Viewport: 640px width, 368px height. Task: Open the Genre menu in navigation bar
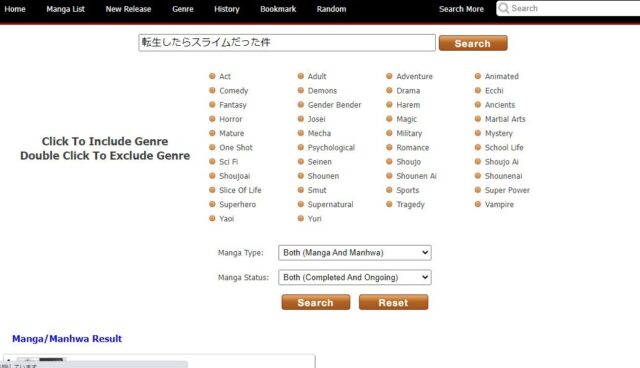[x=182, y=9]
